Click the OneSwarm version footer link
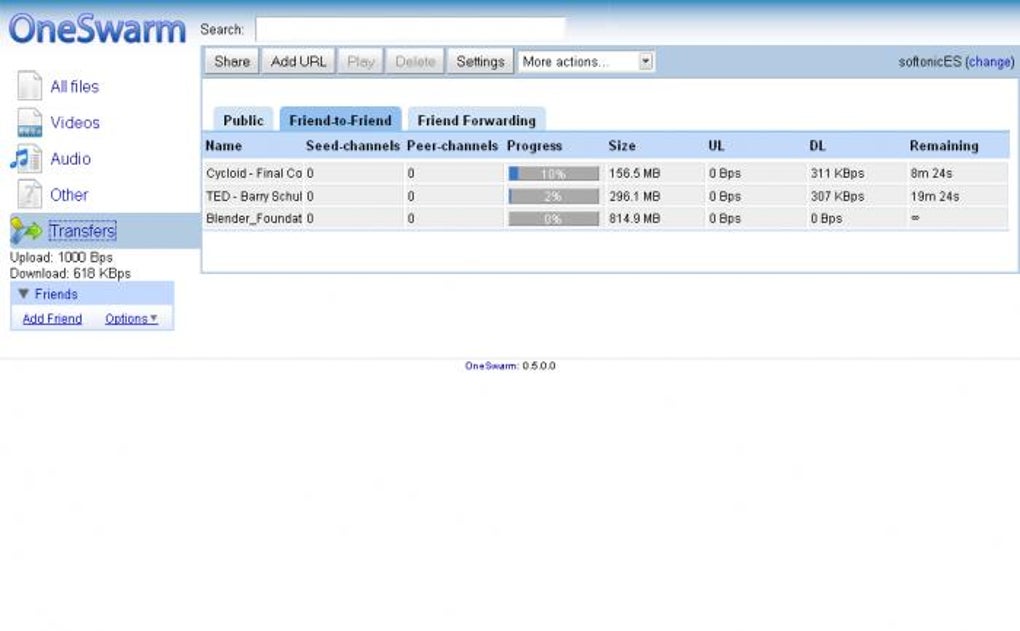This screenshot has height=631, width=1020. click(x=491, y=366)
